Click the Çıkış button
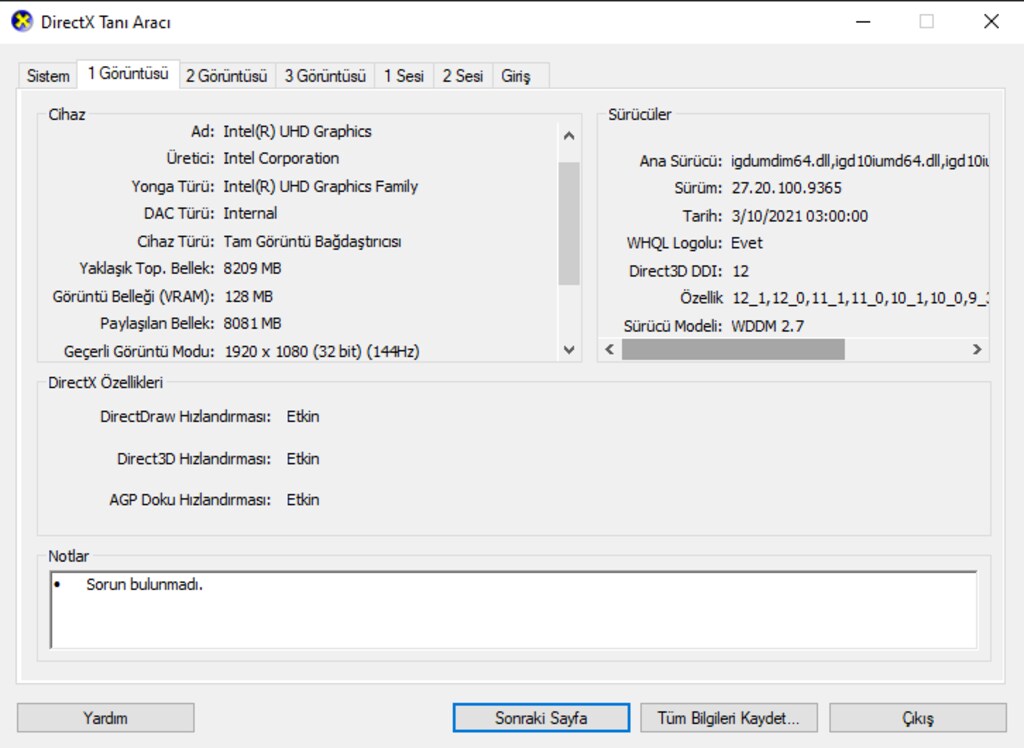 [x=918, y=718]
